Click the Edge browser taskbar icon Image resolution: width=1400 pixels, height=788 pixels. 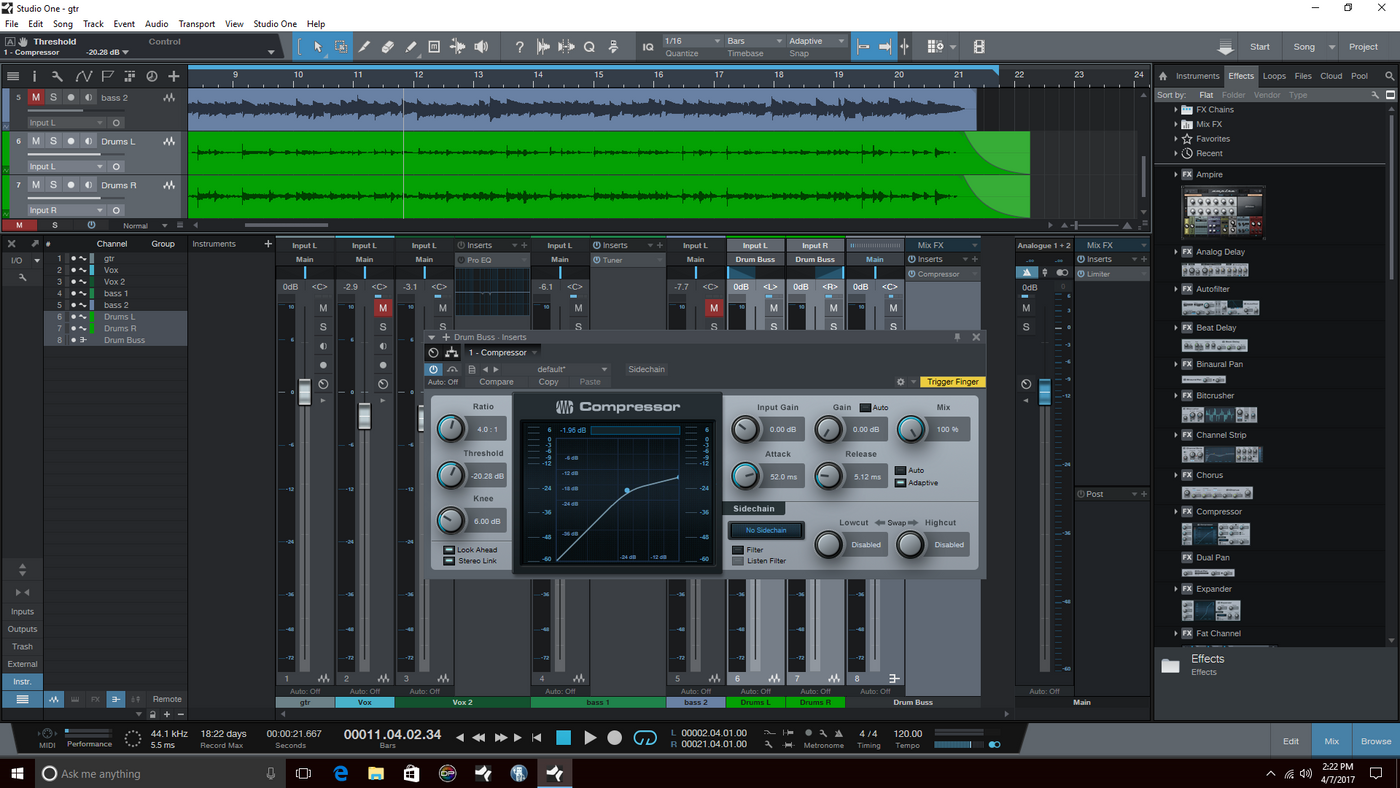[340, 773]
